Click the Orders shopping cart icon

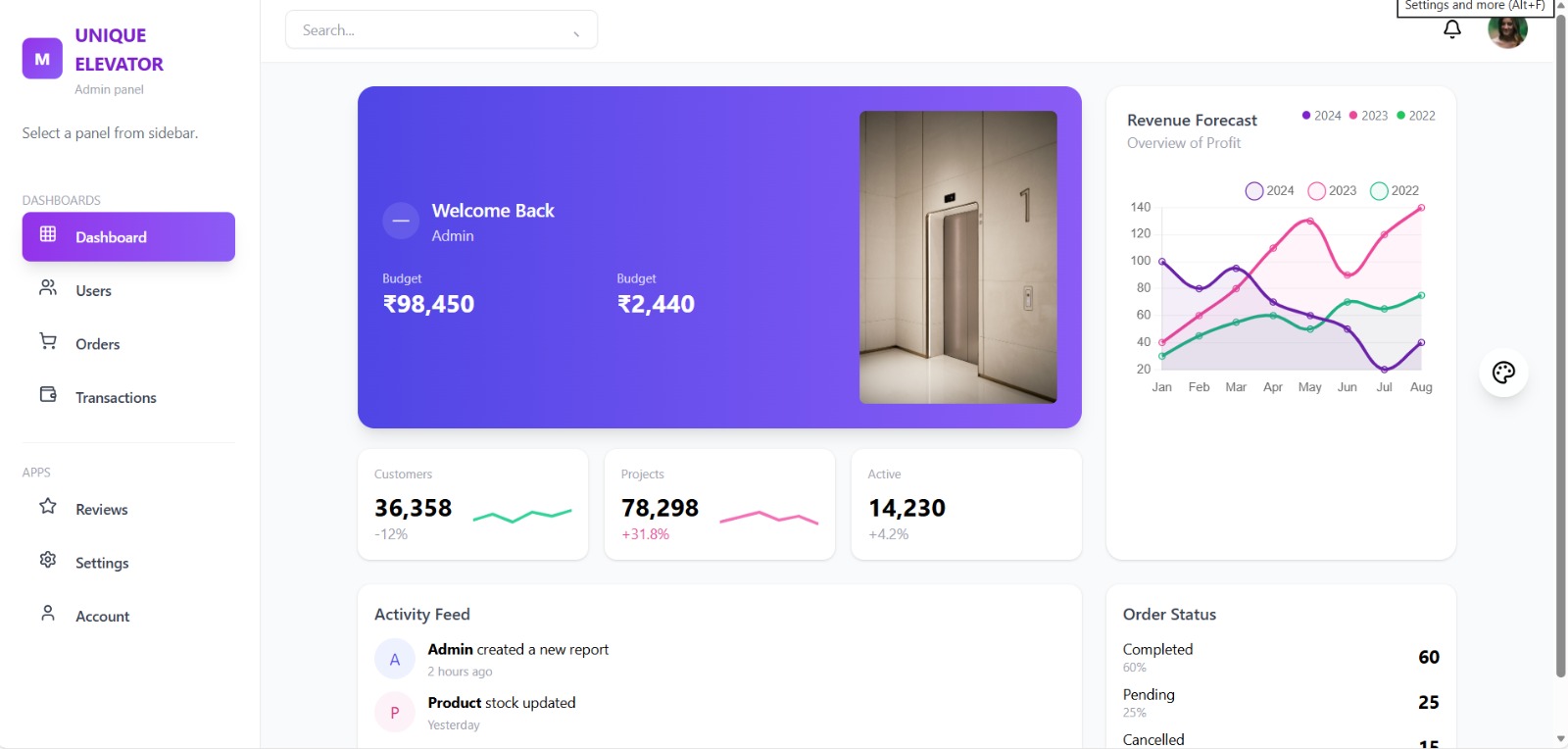pos(48,341)
